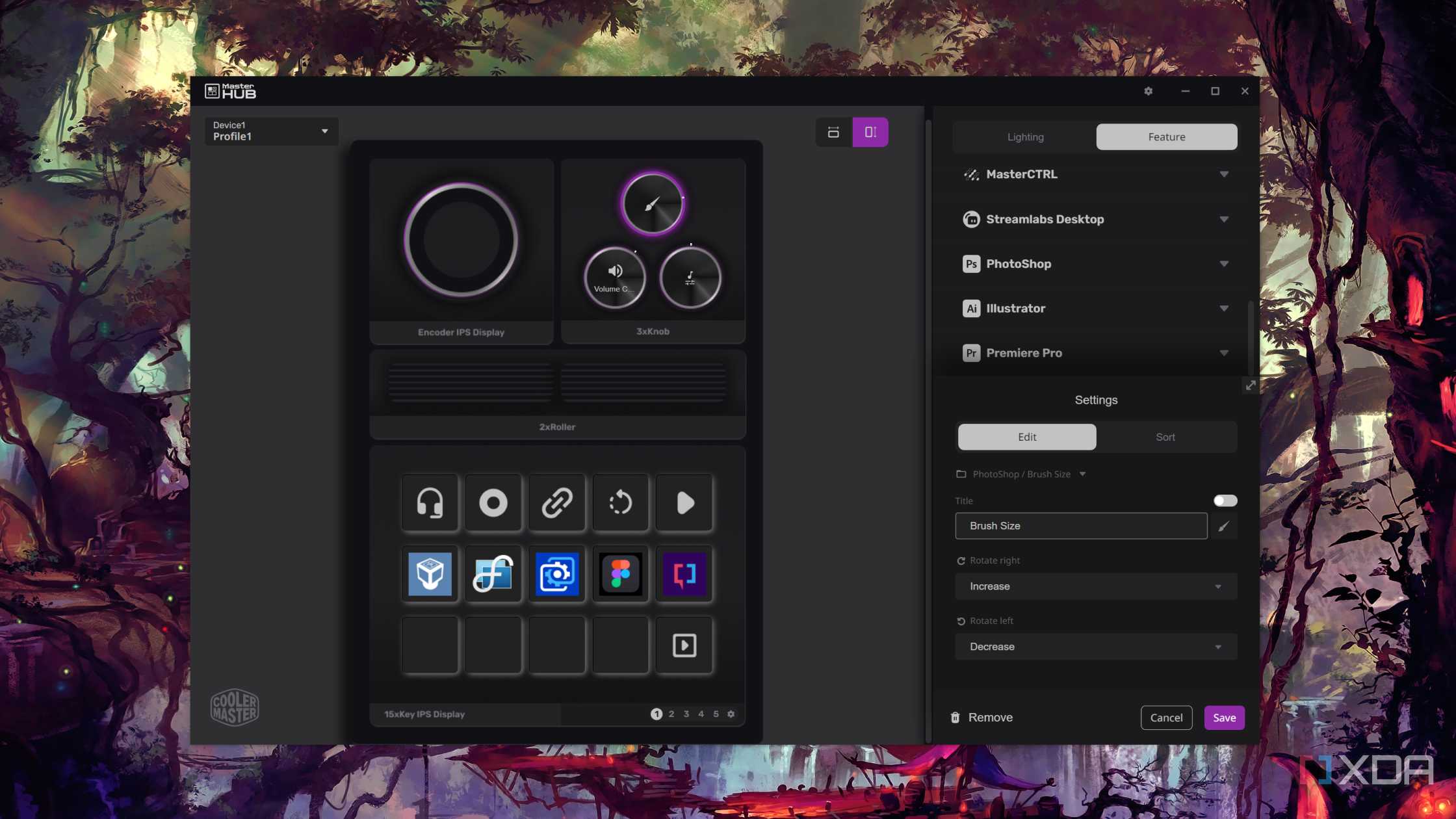Screen dimensions: 1456x819
Task: Go to key display page 5
Action: pyautogui.click(x=716, y=714)
